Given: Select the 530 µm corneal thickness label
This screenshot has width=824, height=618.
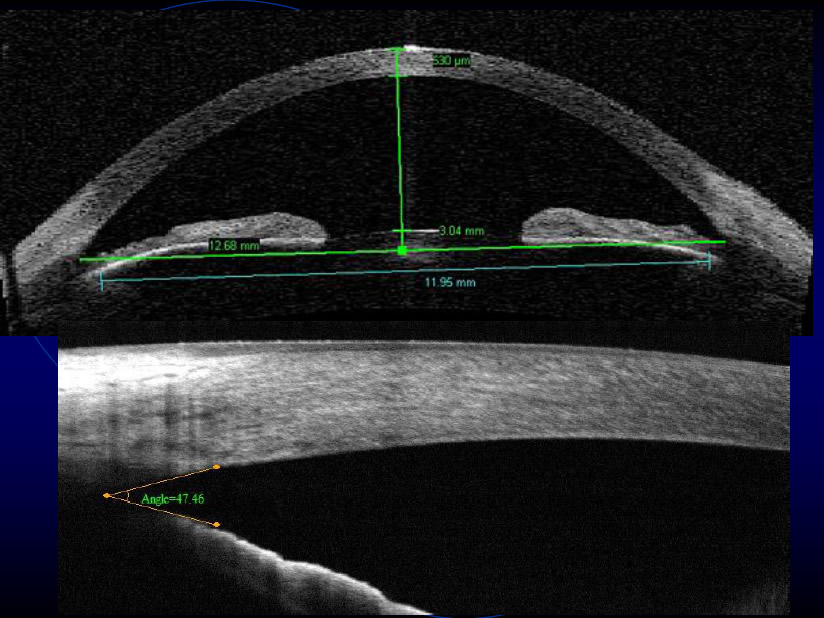Looking at the screenshot, I should 451,60.
